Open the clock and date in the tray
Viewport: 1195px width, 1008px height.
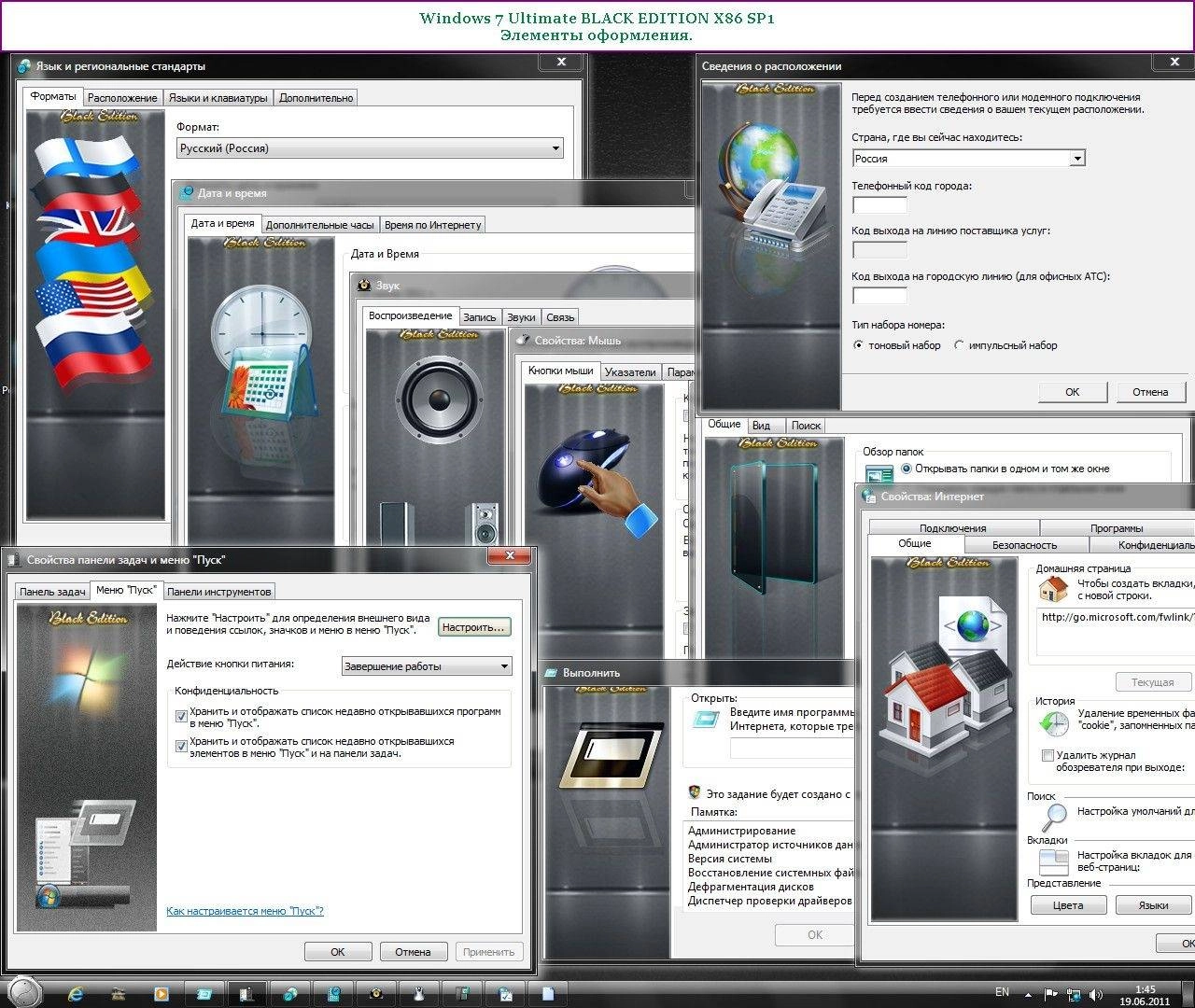pos(1145,995)
